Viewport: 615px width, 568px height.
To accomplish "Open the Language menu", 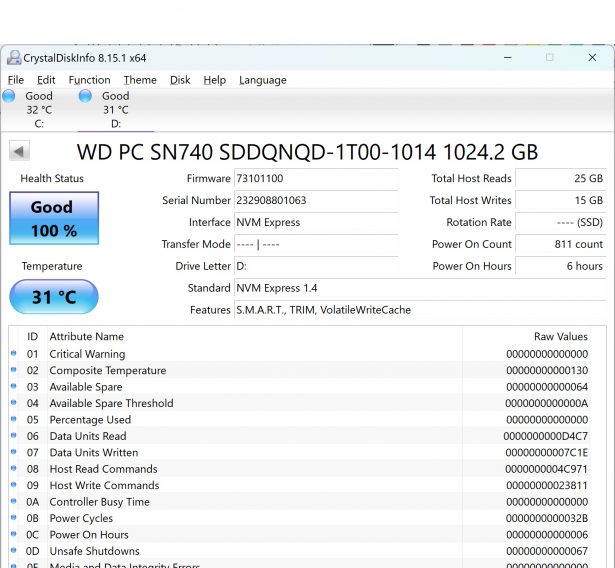I will point(262,80).
